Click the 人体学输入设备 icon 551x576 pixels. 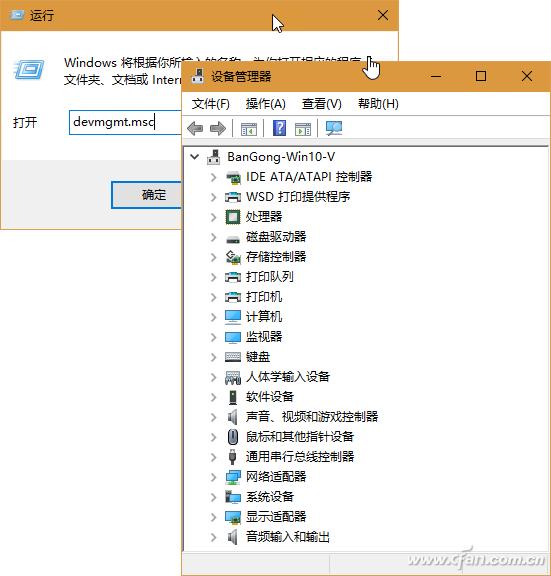coord(233,378)
